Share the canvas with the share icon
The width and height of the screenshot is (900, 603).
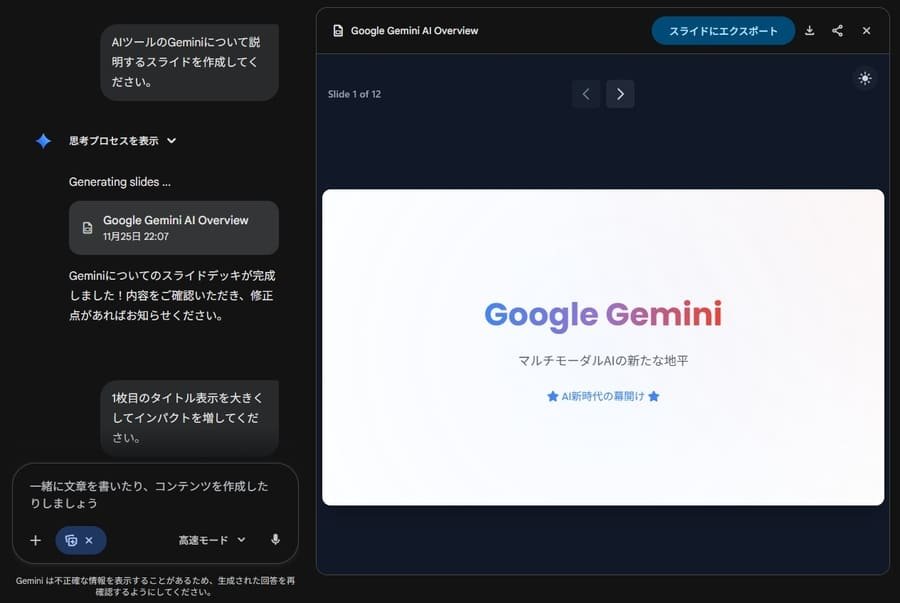[x=838, y=30]
